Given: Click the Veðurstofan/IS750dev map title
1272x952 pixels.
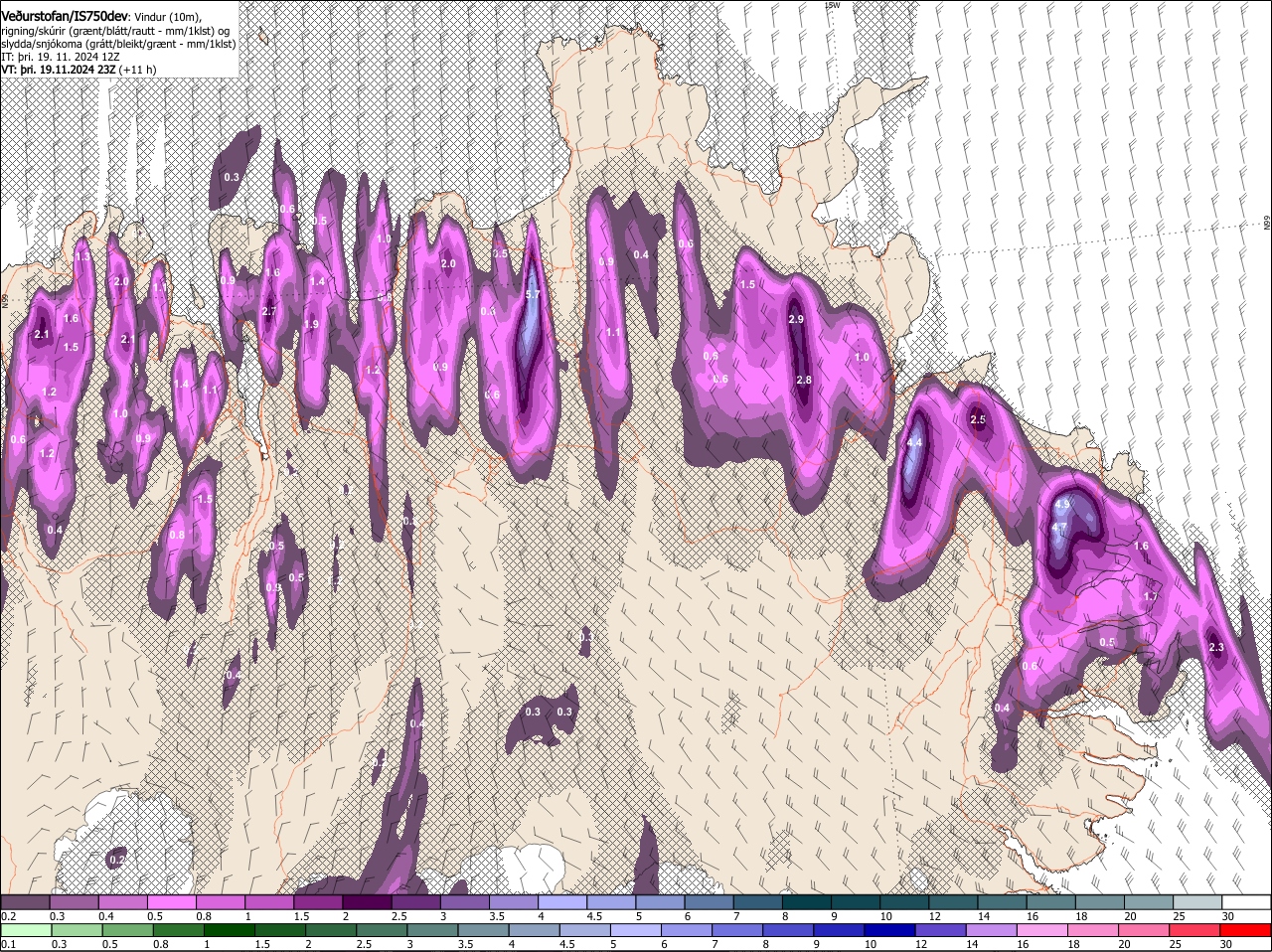Looking at the screenshot, I should (x=64, y=17).
